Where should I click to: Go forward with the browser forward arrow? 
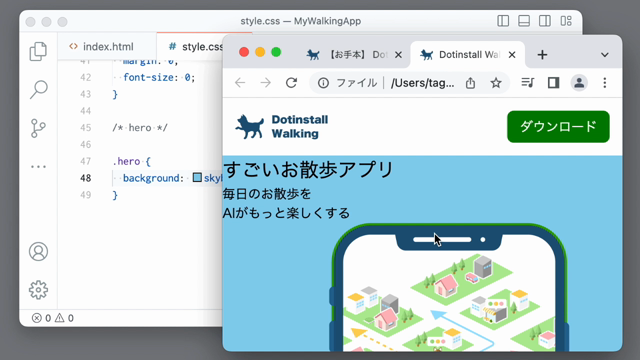[x=266, y=83]
